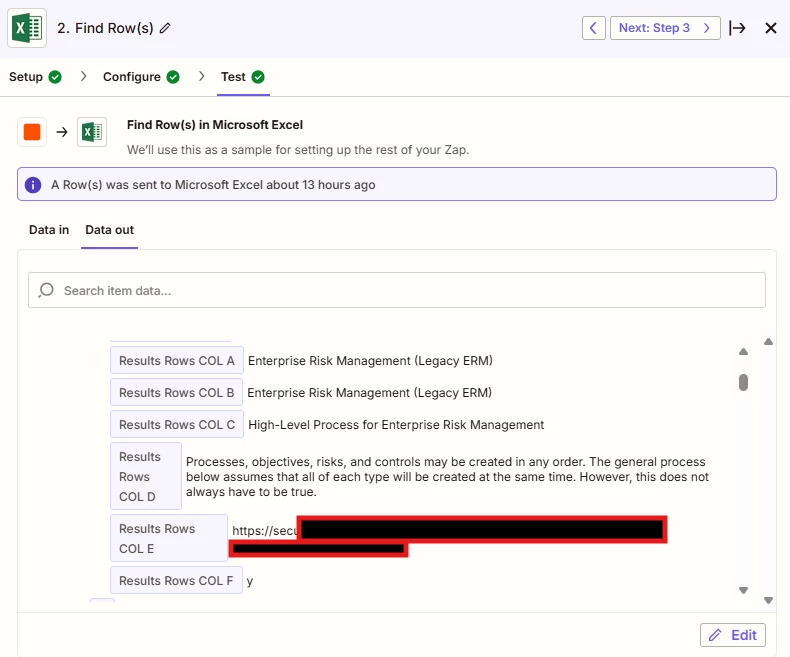Screen dimensions: 790x657
Task: Switch to the Configure tab
Action: tap(131, 77)
